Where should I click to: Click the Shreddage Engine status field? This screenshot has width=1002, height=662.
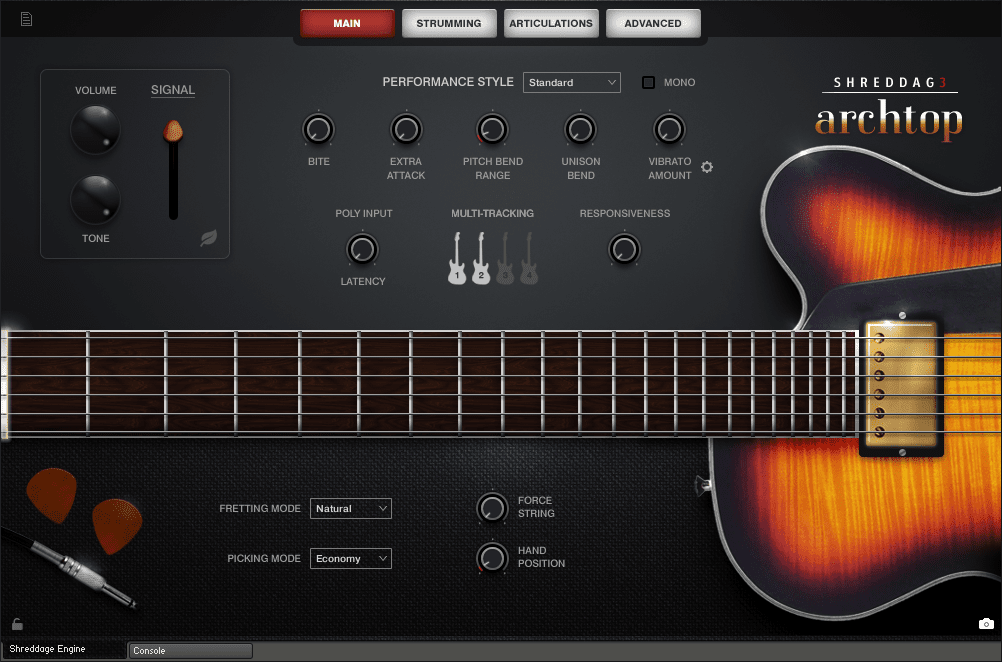[64, 650]
